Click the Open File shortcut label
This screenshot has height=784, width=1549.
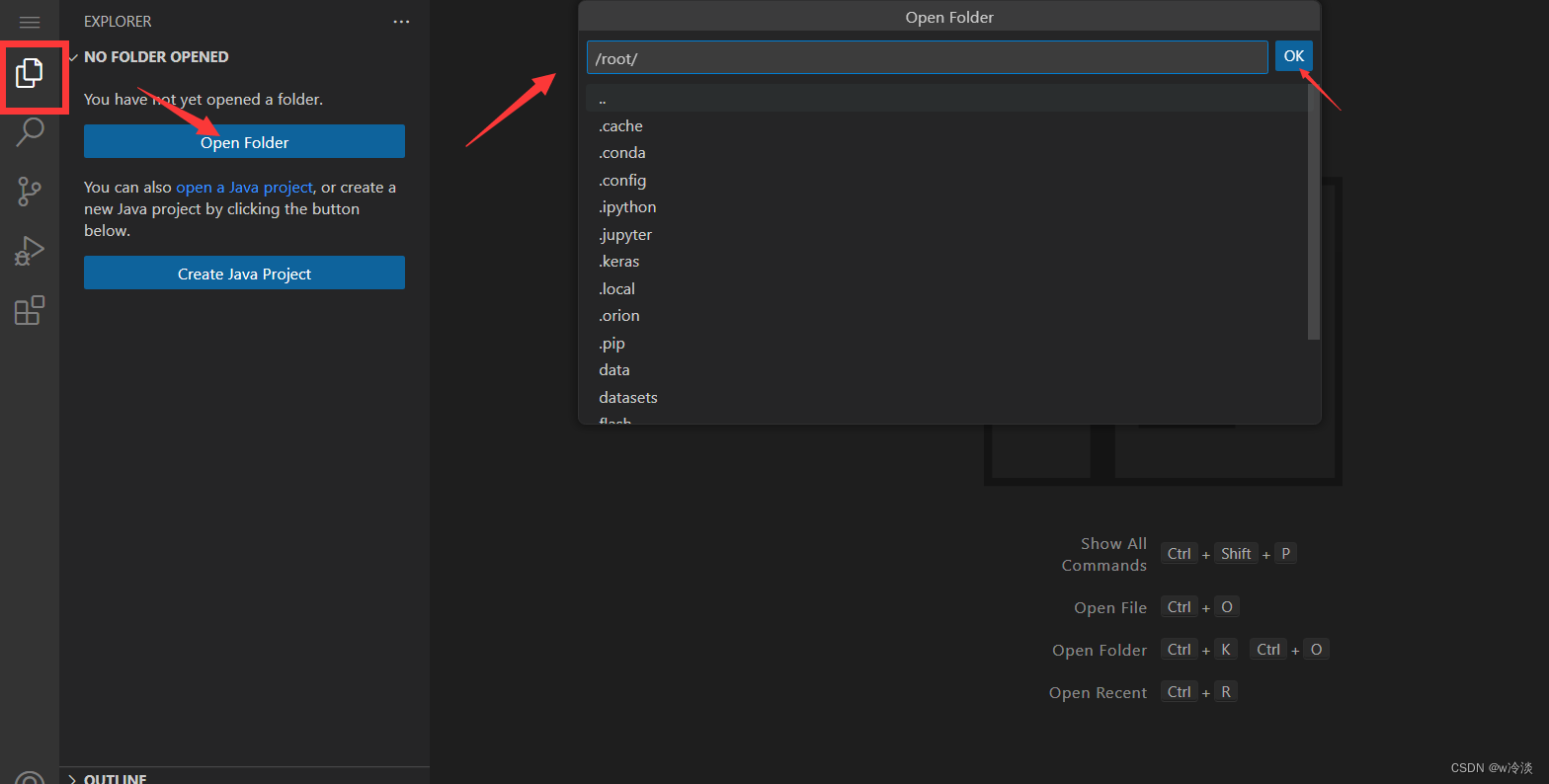click(1110, 607)
